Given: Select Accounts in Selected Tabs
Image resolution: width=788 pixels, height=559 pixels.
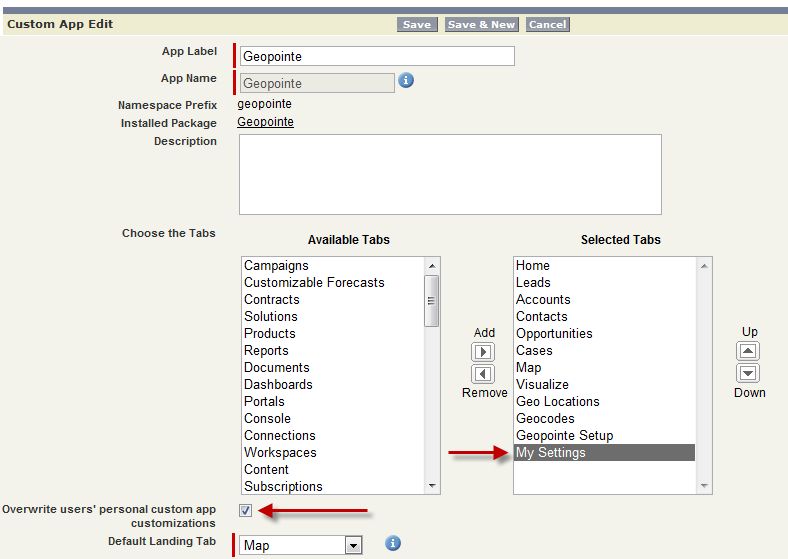Looking at the screenshot, I should pyautogui.click(x=605, y=300).
